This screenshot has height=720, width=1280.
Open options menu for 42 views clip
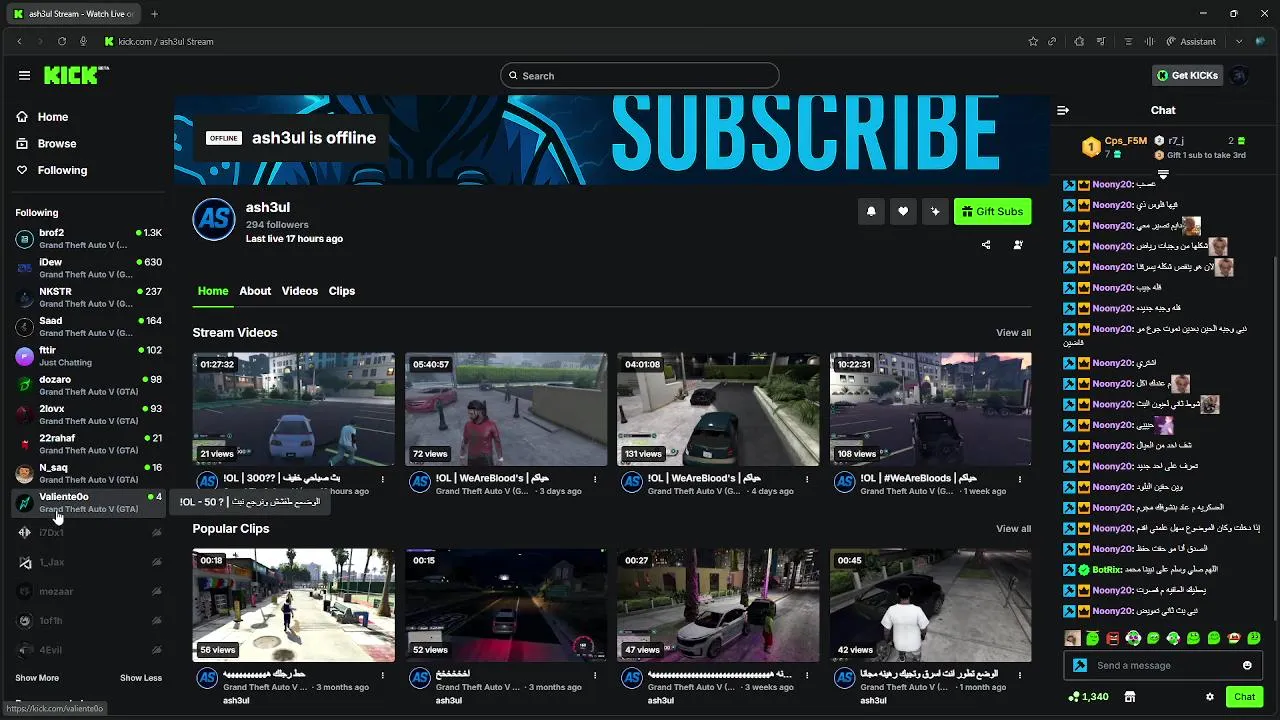[x=1020, y=676]
